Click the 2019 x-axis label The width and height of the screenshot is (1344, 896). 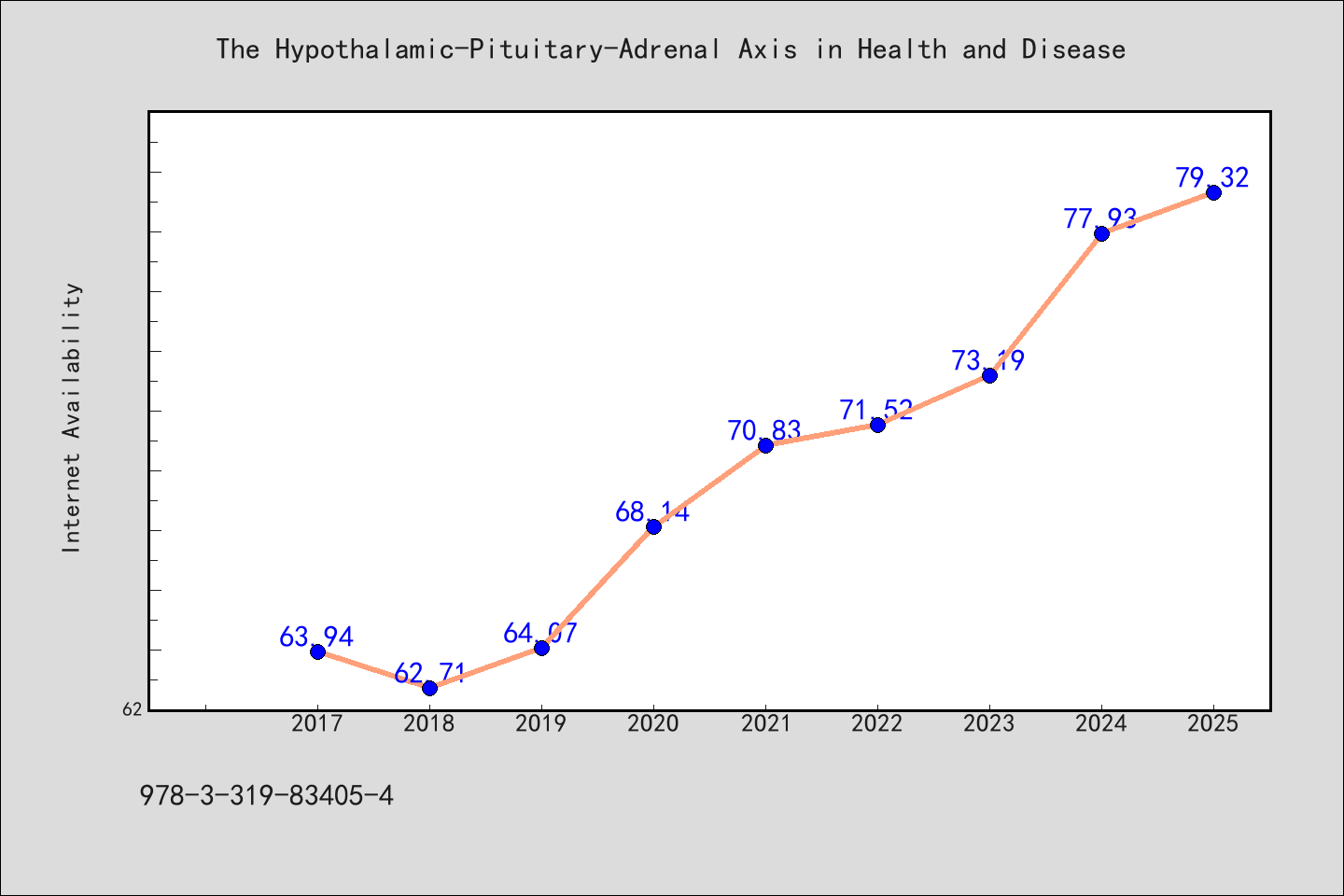541,723
